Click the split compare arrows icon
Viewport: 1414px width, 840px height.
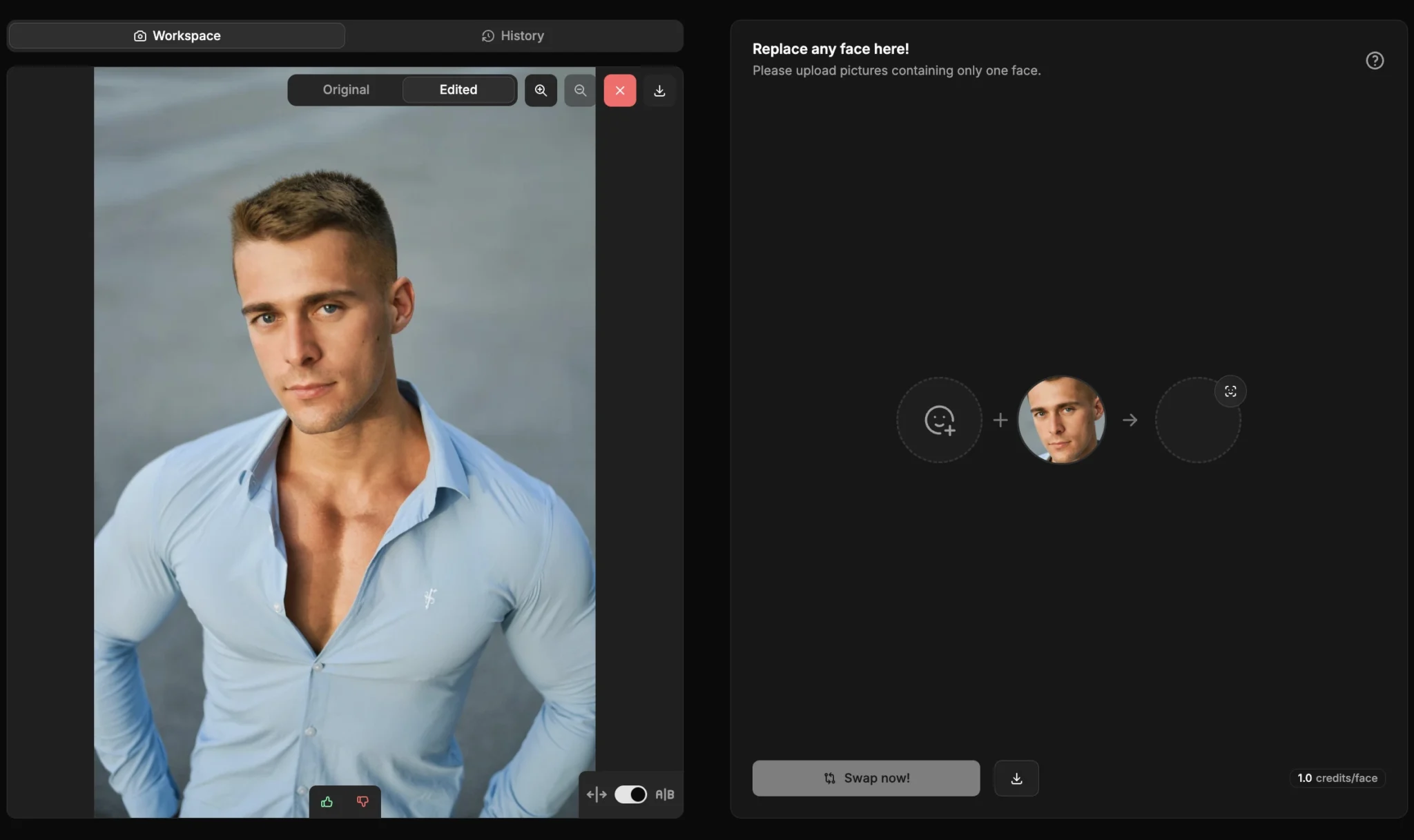tap(597, 794)
